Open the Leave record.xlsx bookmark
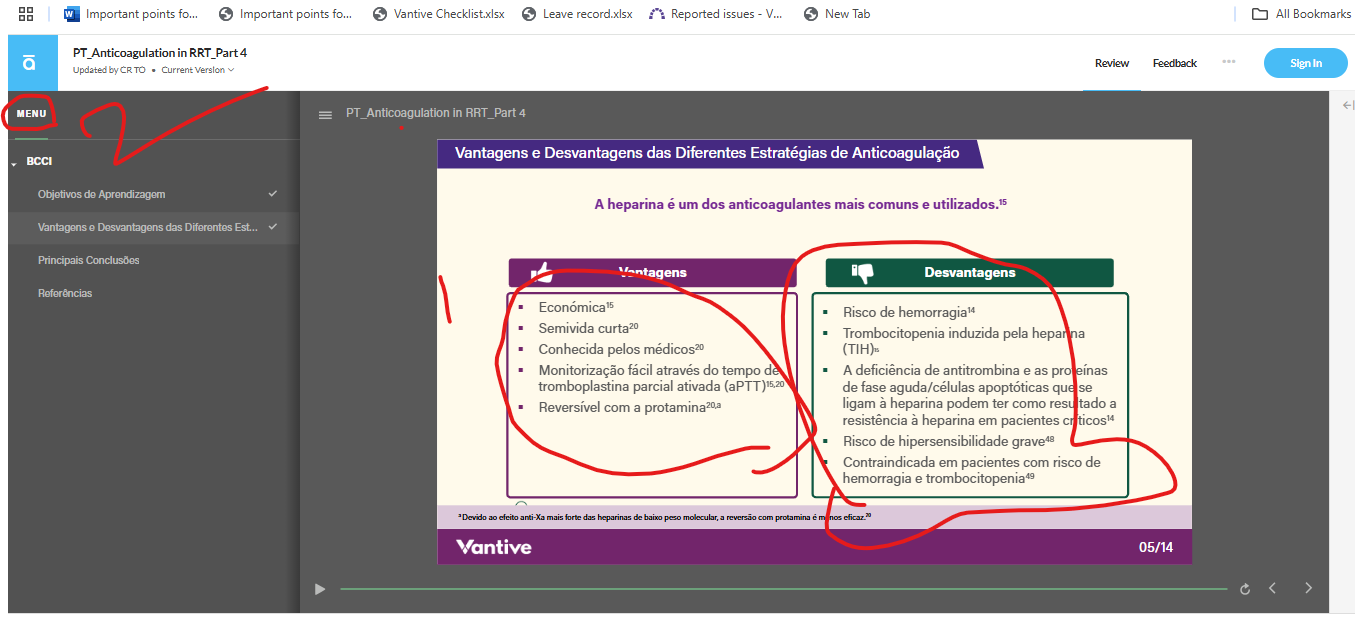The width and height of the screenshot is (1355, 617). point(577,14)
